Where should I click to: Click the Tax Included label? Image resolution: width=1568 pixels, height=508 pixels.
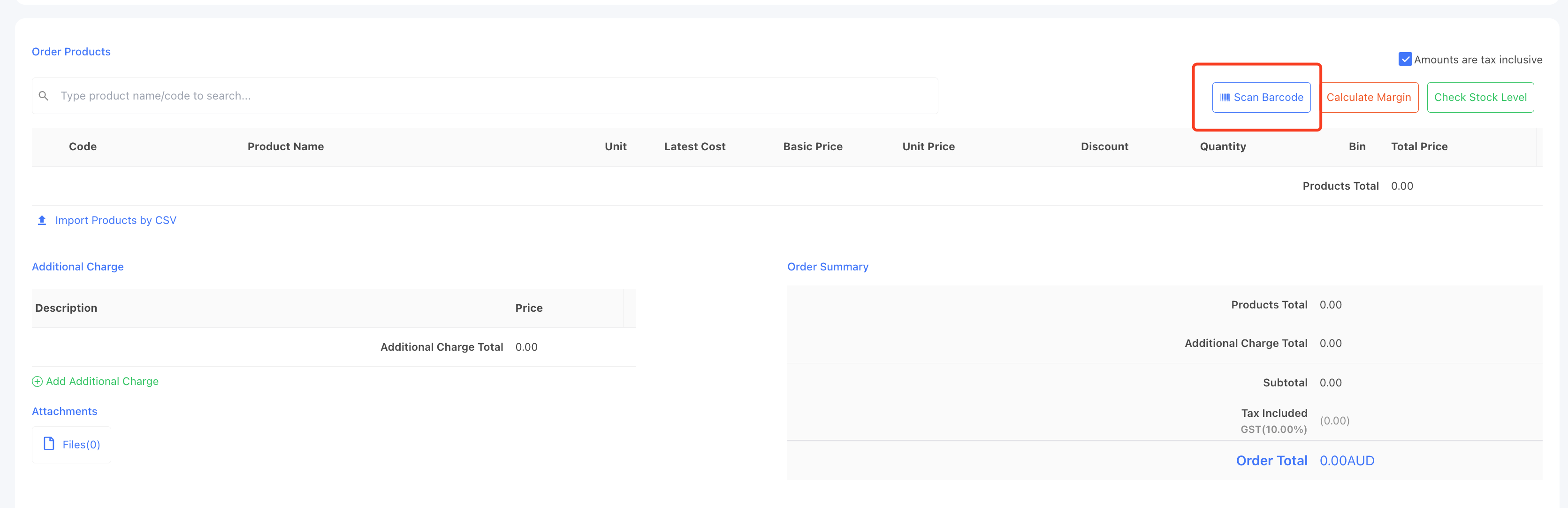tap(1274, 414)
